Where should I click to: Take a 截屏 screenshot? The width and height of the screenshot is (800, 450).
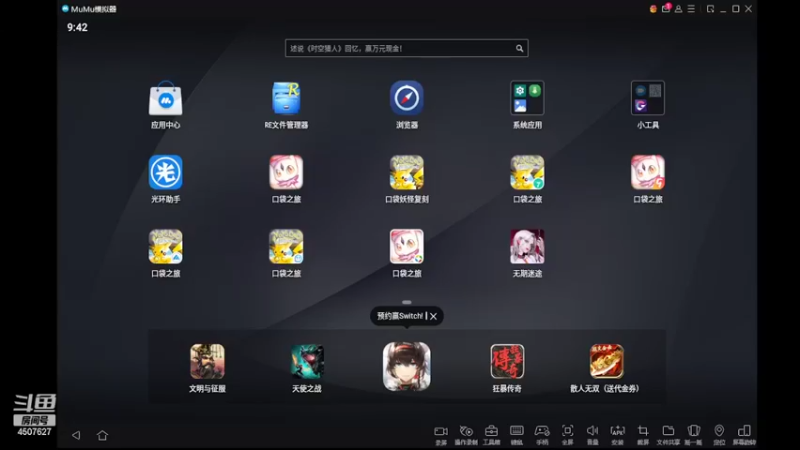(x=643, y=435)
